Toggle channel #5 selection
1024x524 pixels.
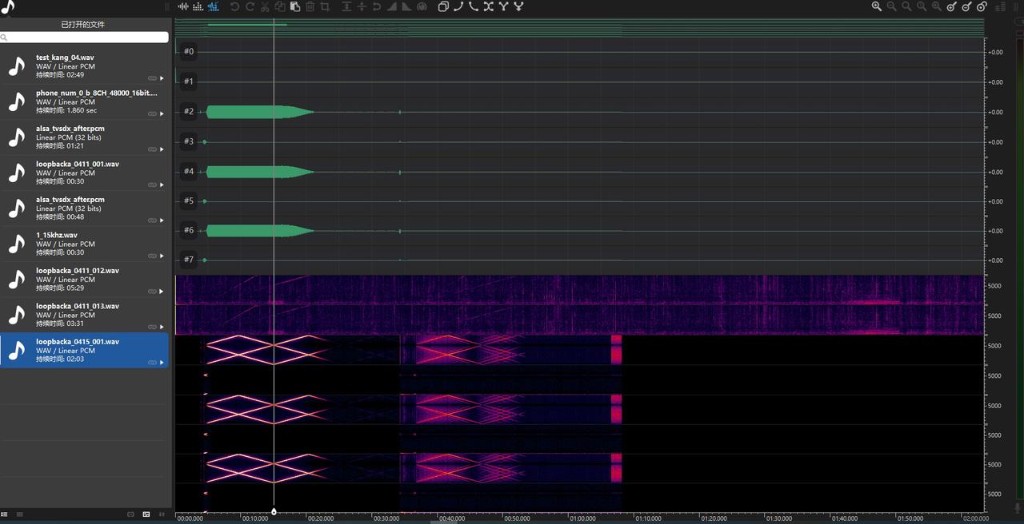click(x=189, y=201)
